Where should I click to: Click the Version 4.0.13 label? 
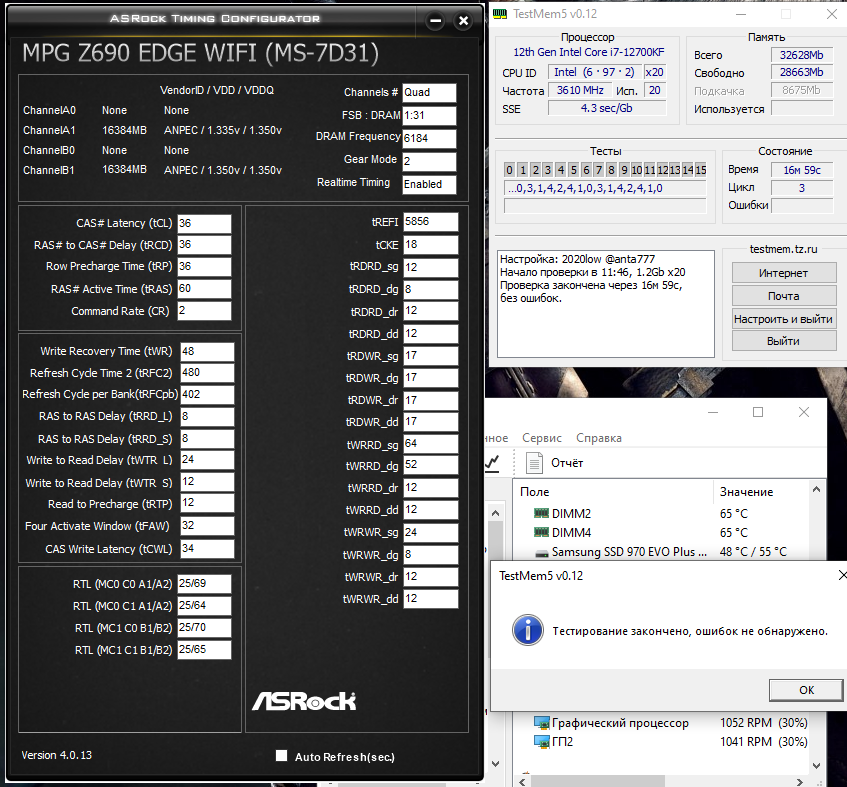click(57, 755)
